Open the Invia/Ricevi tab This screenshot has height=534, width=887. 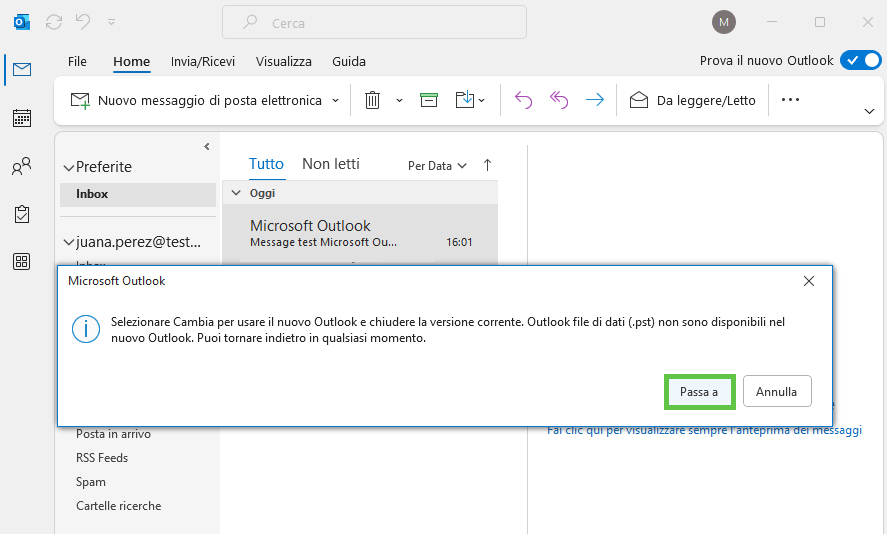click(203, 61)
